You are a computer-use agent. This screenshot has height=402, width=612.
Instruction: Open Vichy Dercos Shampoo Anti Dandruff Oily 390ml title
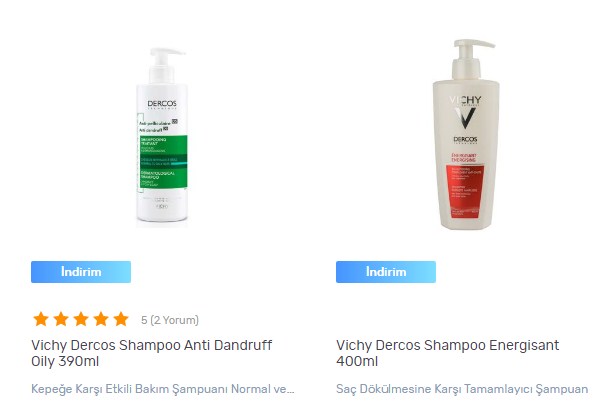(151, 353)
